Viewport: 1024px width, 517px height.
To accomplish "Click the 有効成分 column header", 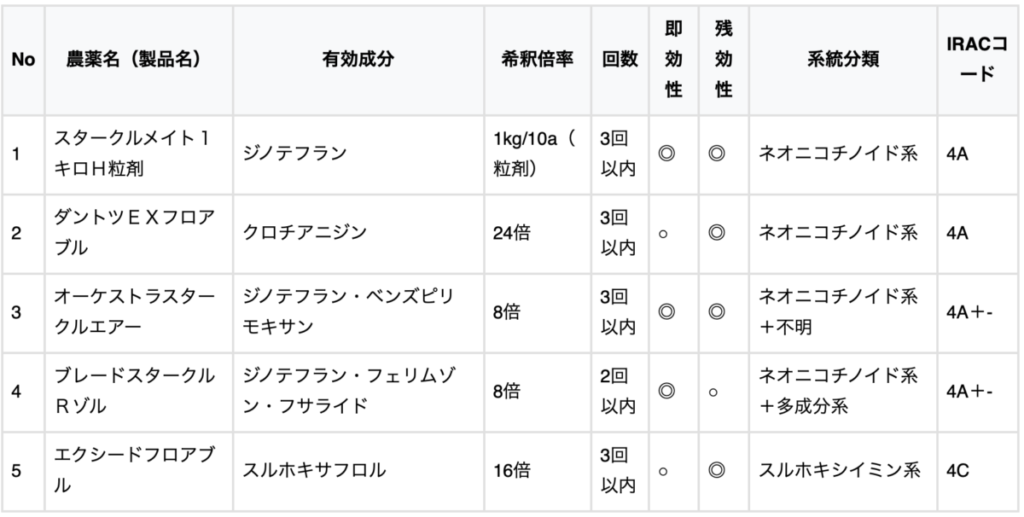I will click(358, 59).
